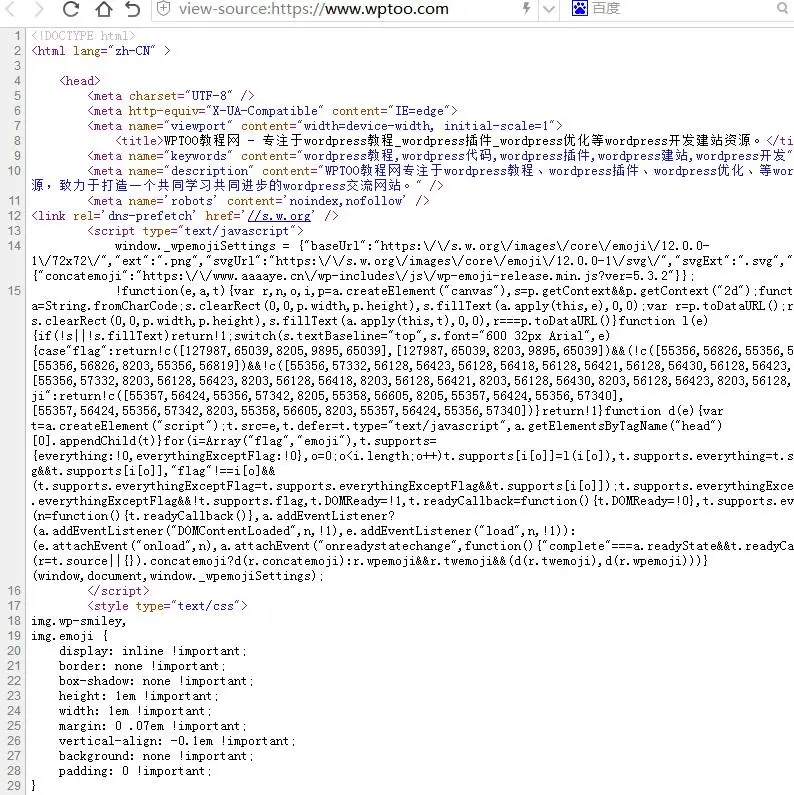Click the border: none !important line
This screenshot has width=794, height=795.
pos(142,666)
